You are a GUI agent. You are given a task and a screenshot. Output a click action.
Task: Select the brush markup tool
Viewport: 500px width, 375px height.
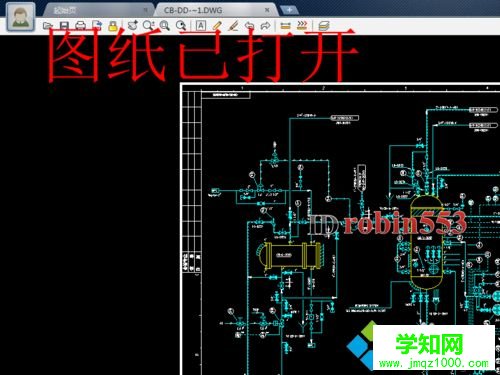pyautogui.click(x=233, y=25)
